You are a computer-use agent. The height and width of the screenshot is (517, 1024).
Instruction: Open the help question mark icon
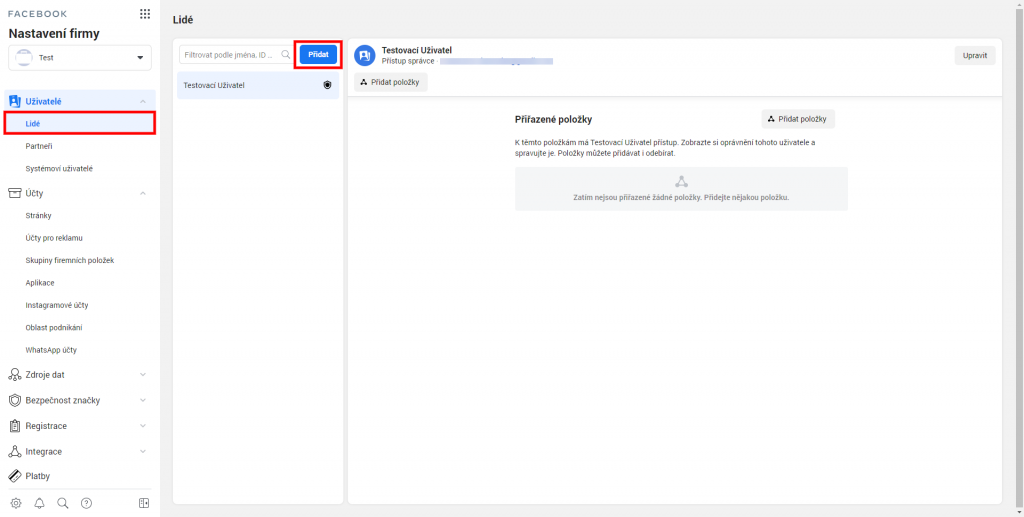pos(86,503)
